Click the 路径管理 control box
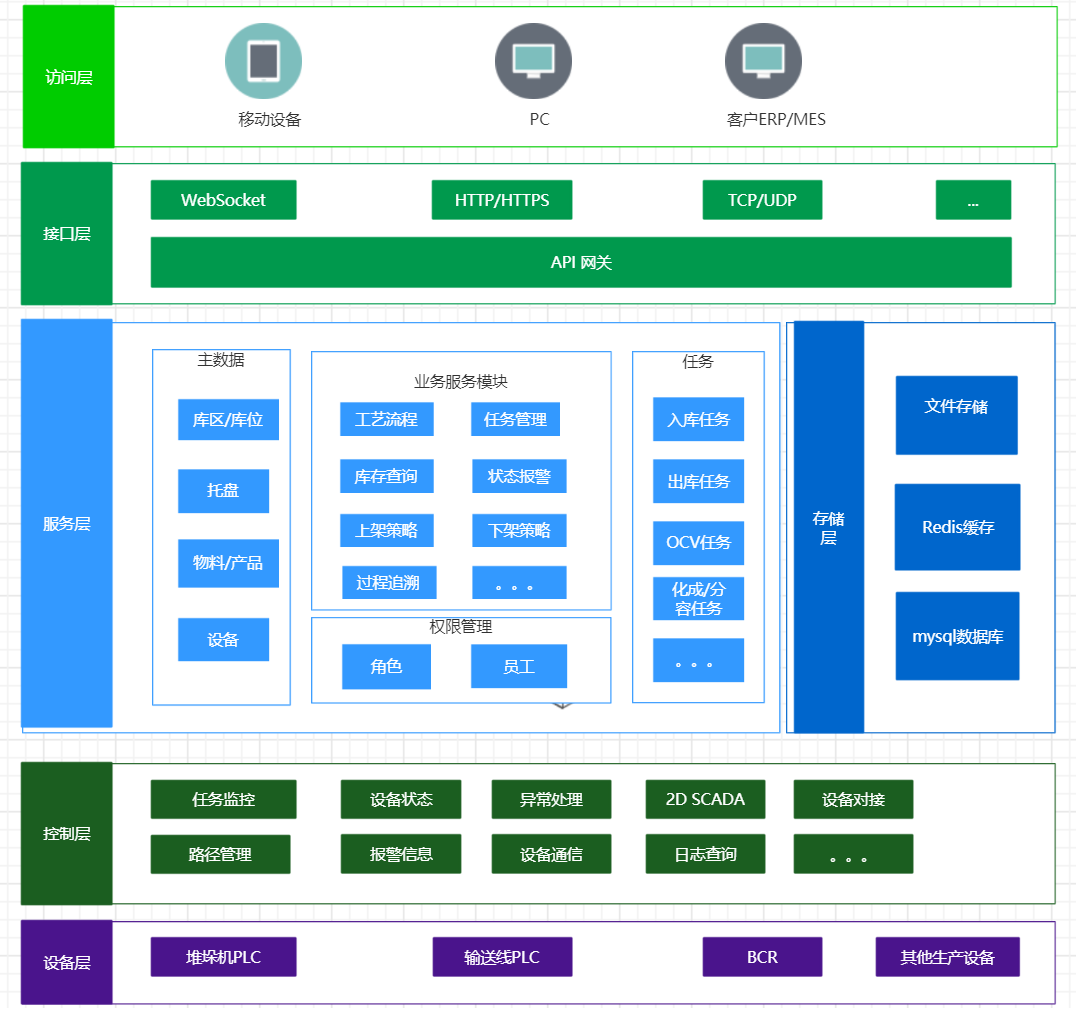Image resolution: width=1076 pixels, height=1009 pixels. pyautogui.click(x=220, y=854)
